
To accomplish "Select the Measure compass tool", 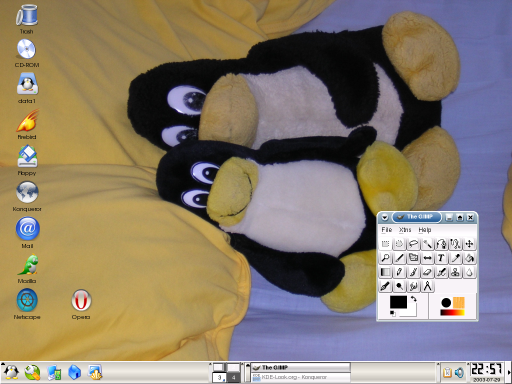I will (x=427, y=286).
